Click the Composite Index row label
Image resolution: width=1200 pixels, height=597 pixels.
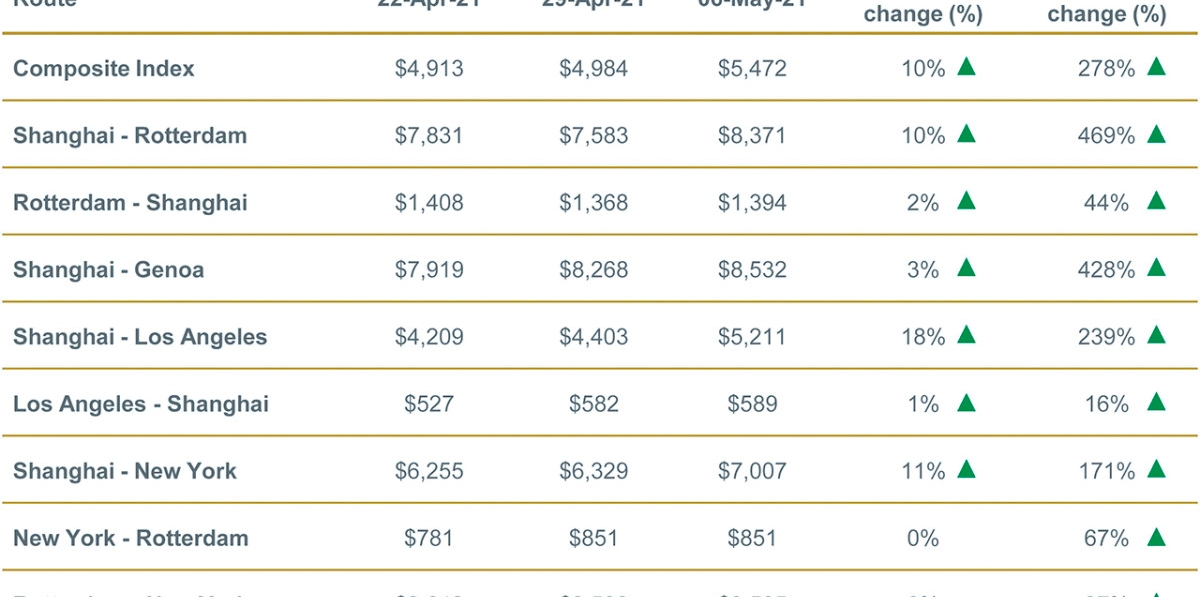pyautogui.click(x=104, y=69)
